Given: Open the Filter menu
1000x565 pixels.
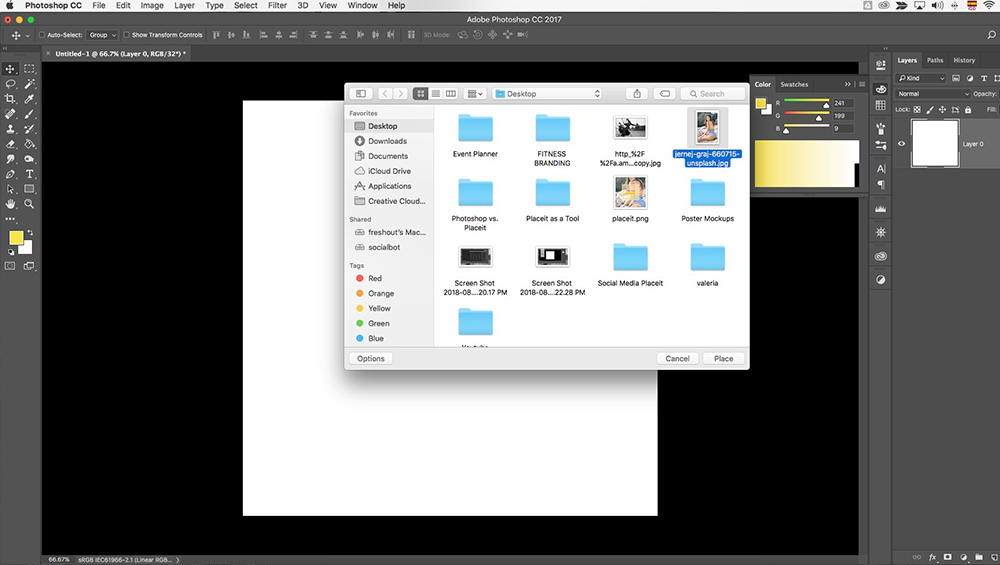Looking at the screenshot, I should click(x=277, y=6).
